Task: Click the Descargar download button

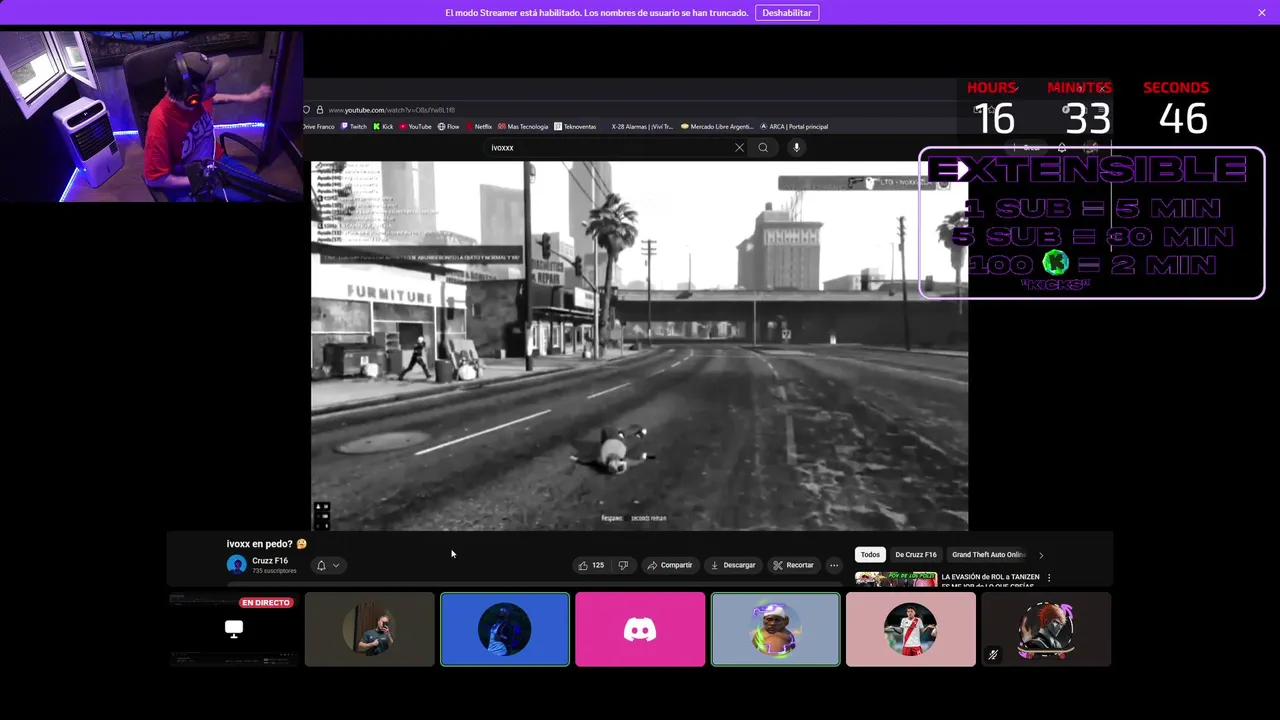Action: point(733,566)
